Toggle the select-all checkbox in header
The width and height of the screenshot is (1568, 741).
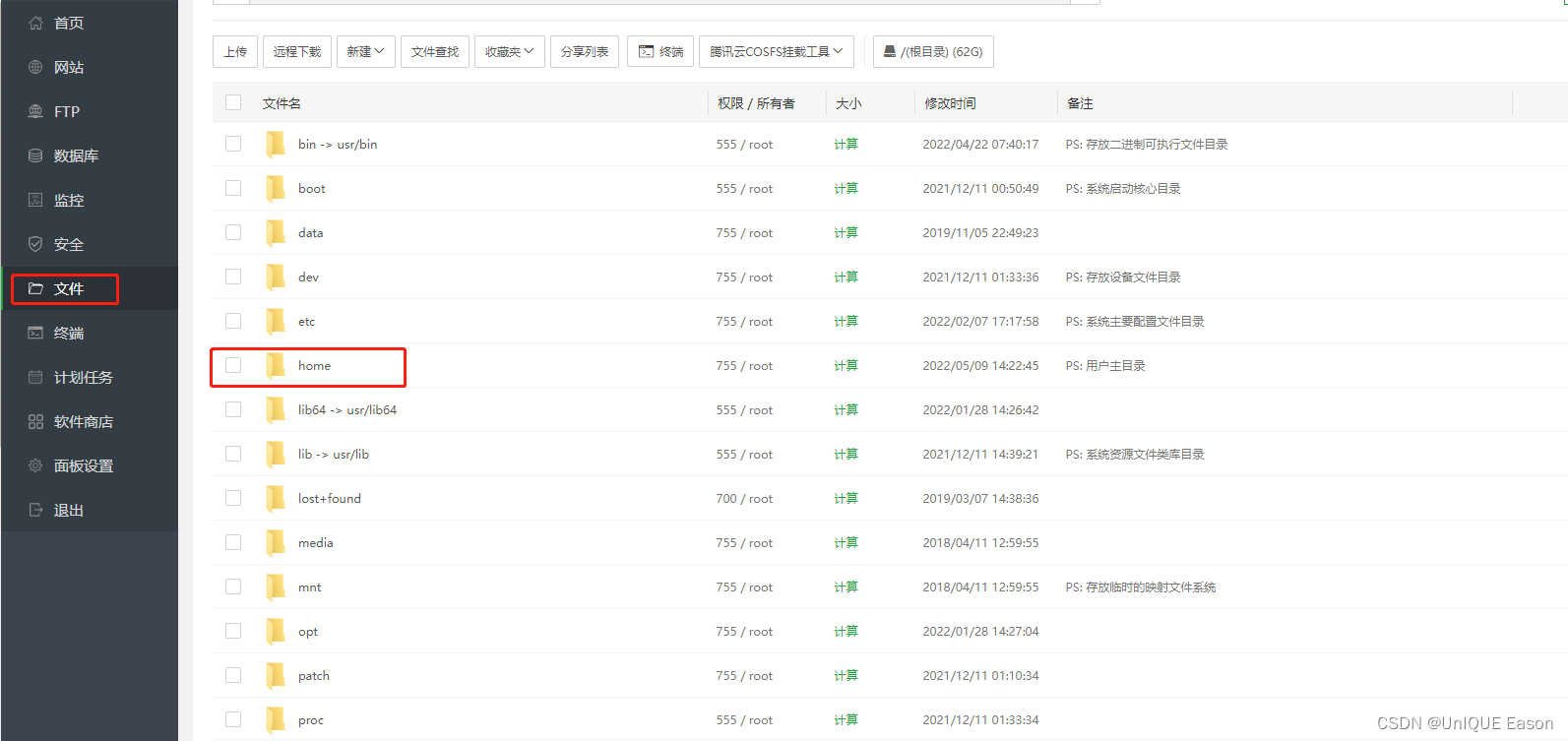coord(233,102)
